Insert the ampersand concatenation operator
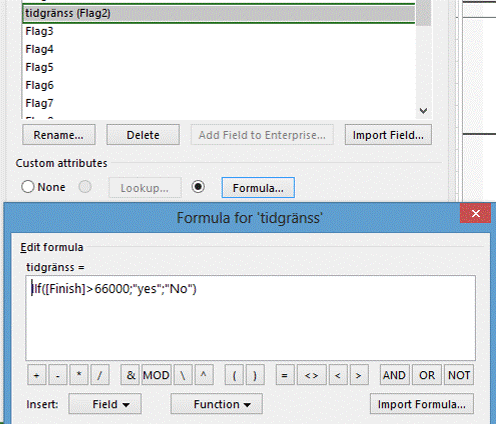Viewport: 496px width, 424px height. [x=130, y=375]
